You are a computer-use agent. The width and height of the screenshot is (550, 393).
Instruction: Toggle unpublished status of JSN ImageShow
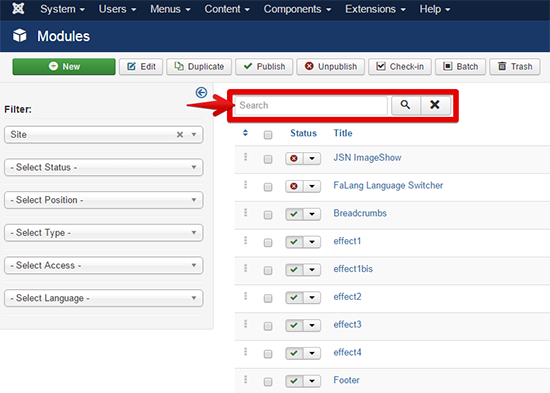click(294, 159)
